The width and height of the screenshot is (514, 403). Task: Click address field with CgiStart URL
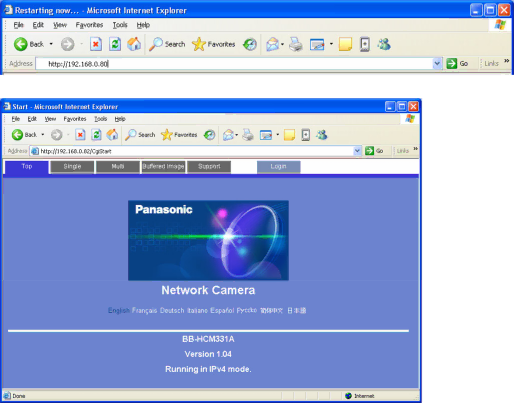click(192, 151)
